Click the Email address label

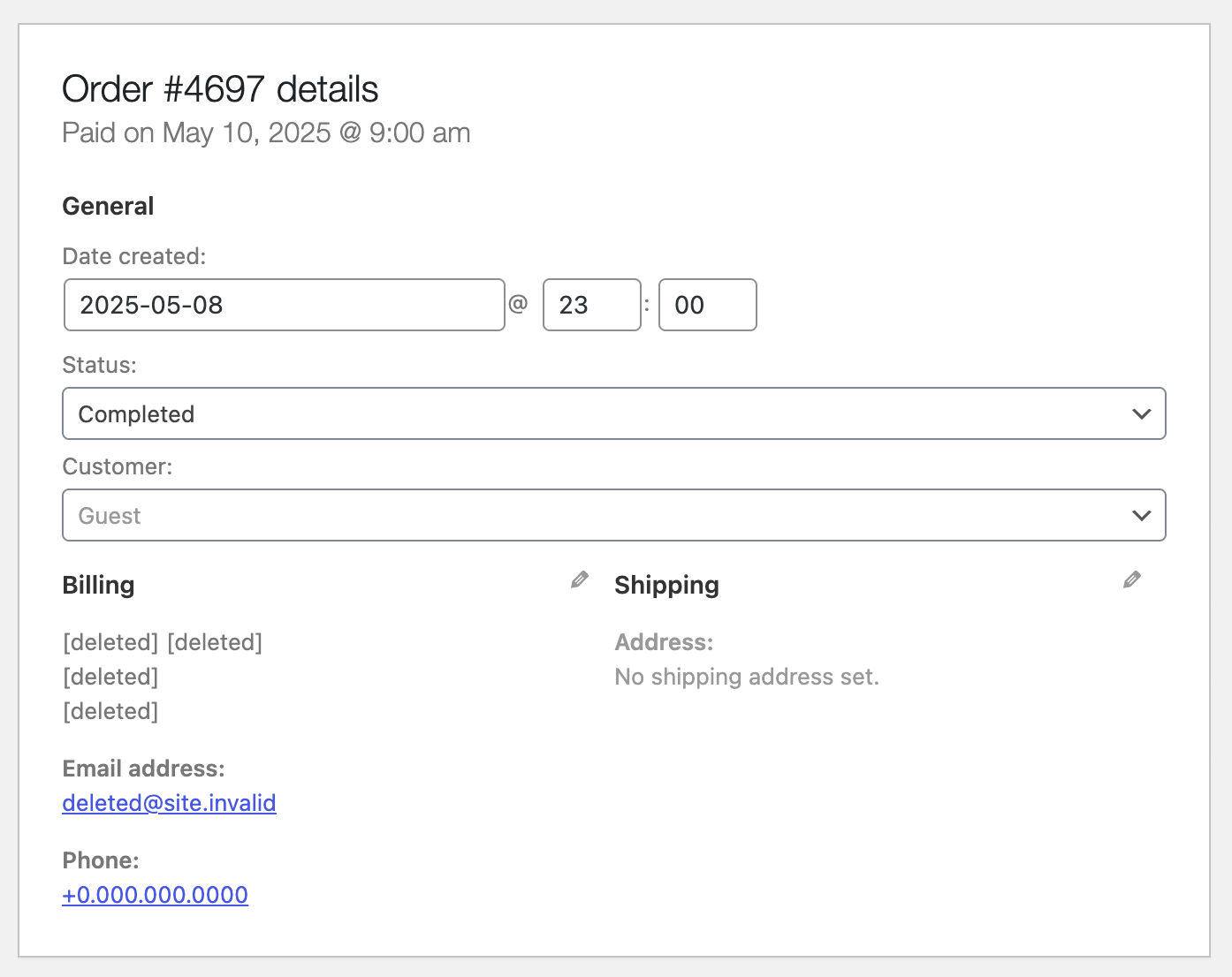click(143, 769)
